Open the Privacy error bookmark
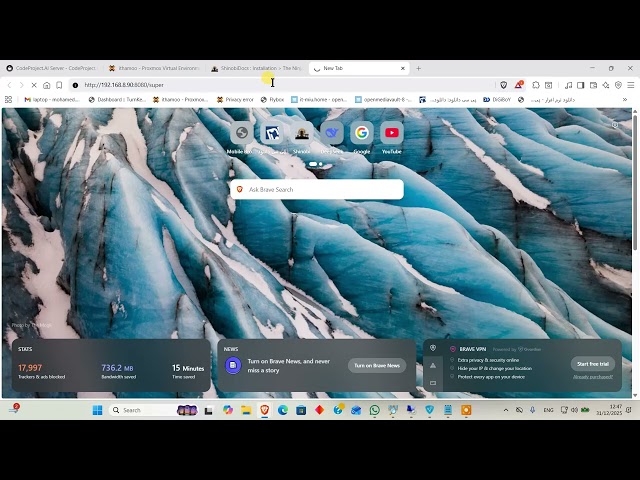The width and height of the screenshot is (640, 480). tap(236, 99)
